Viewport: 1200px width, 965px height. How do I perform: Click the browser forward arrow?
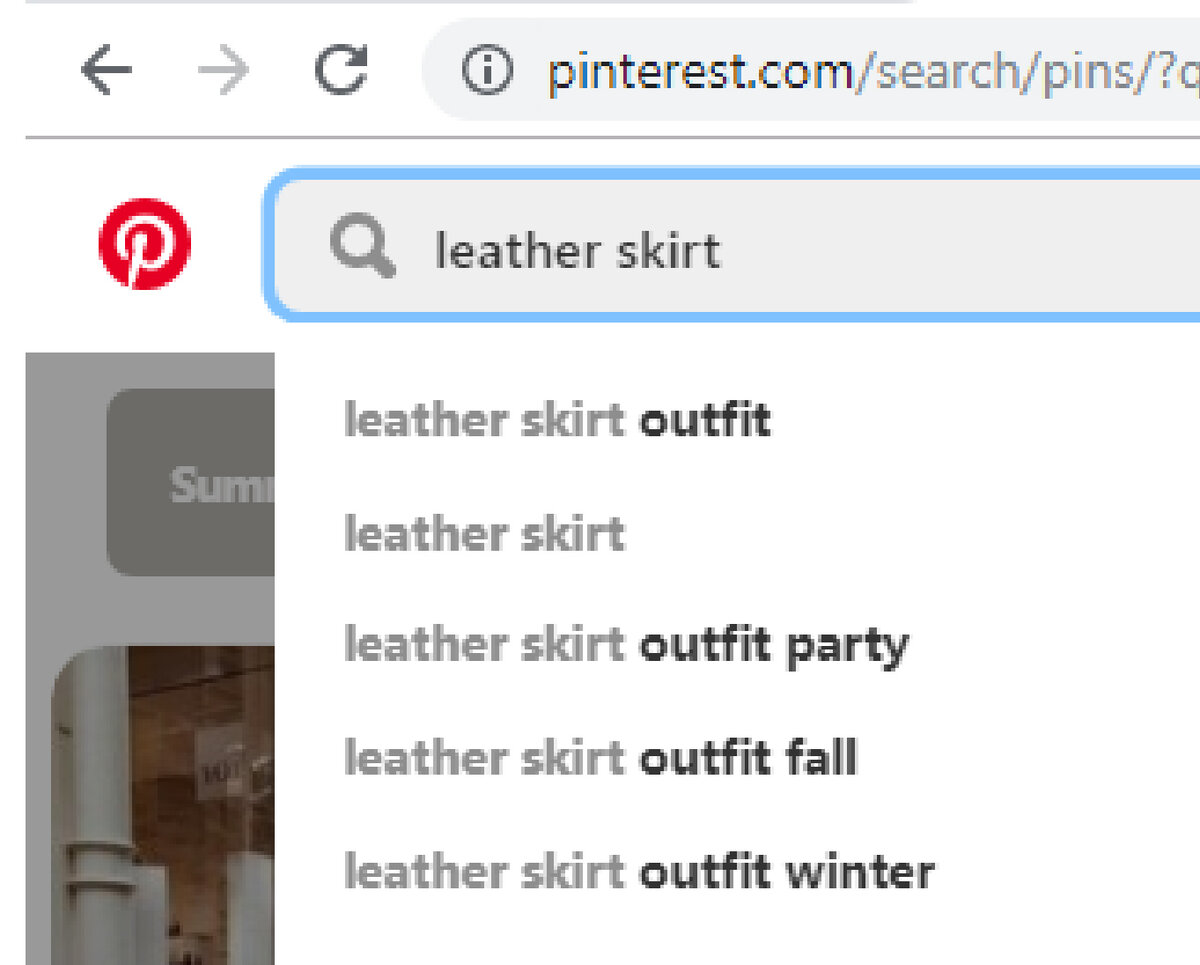click(x=224, y=71)
